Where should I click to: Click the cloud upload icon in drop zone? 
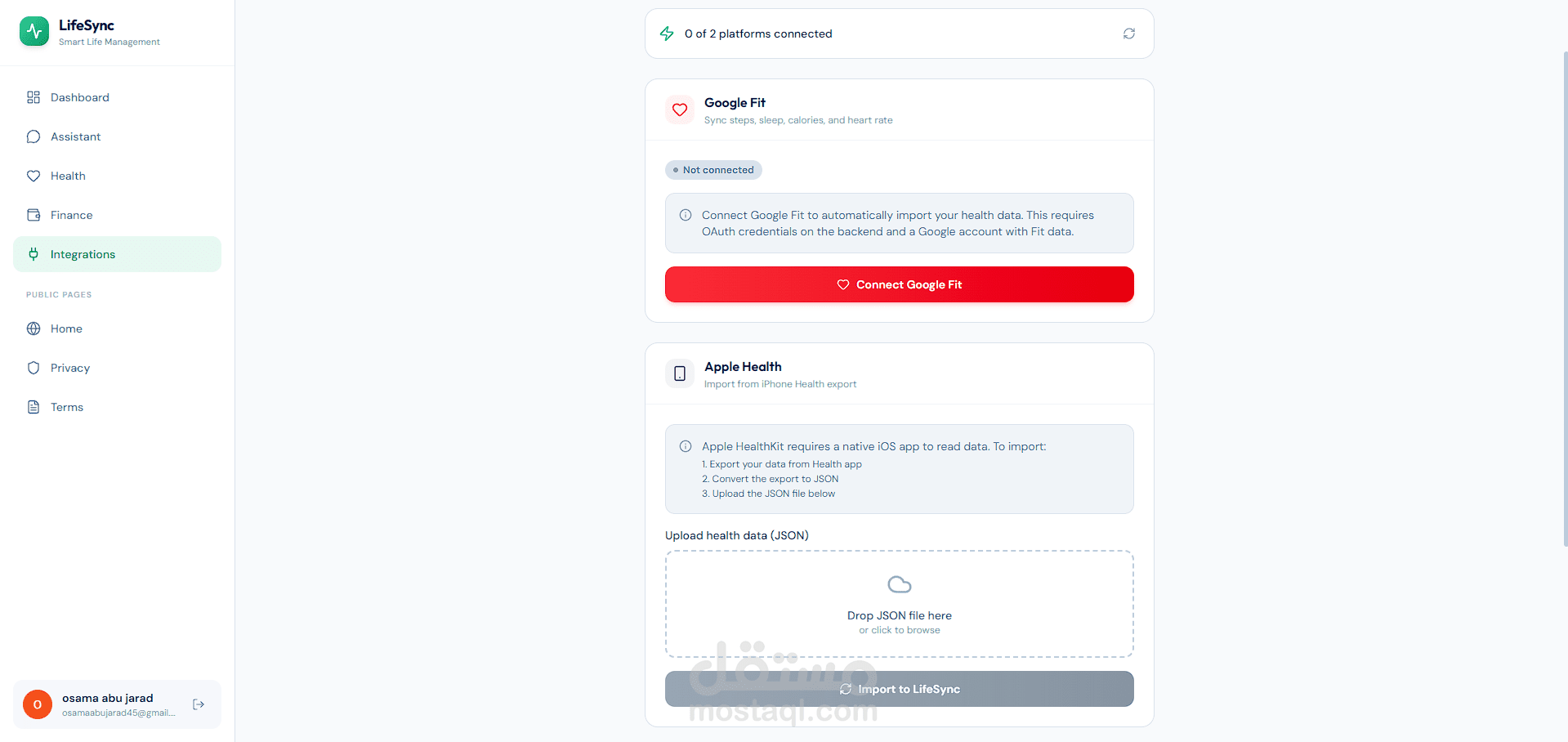tap(899, 584)
